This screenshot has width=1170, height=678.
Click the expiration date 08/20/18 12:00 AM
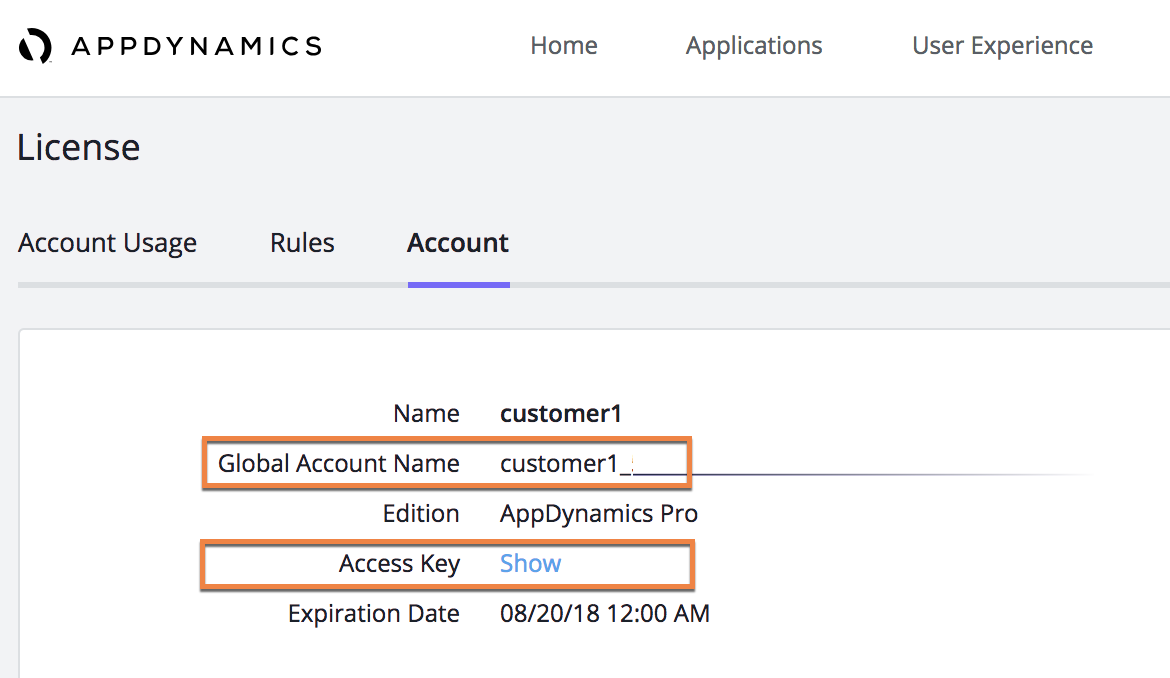[605, 613]
